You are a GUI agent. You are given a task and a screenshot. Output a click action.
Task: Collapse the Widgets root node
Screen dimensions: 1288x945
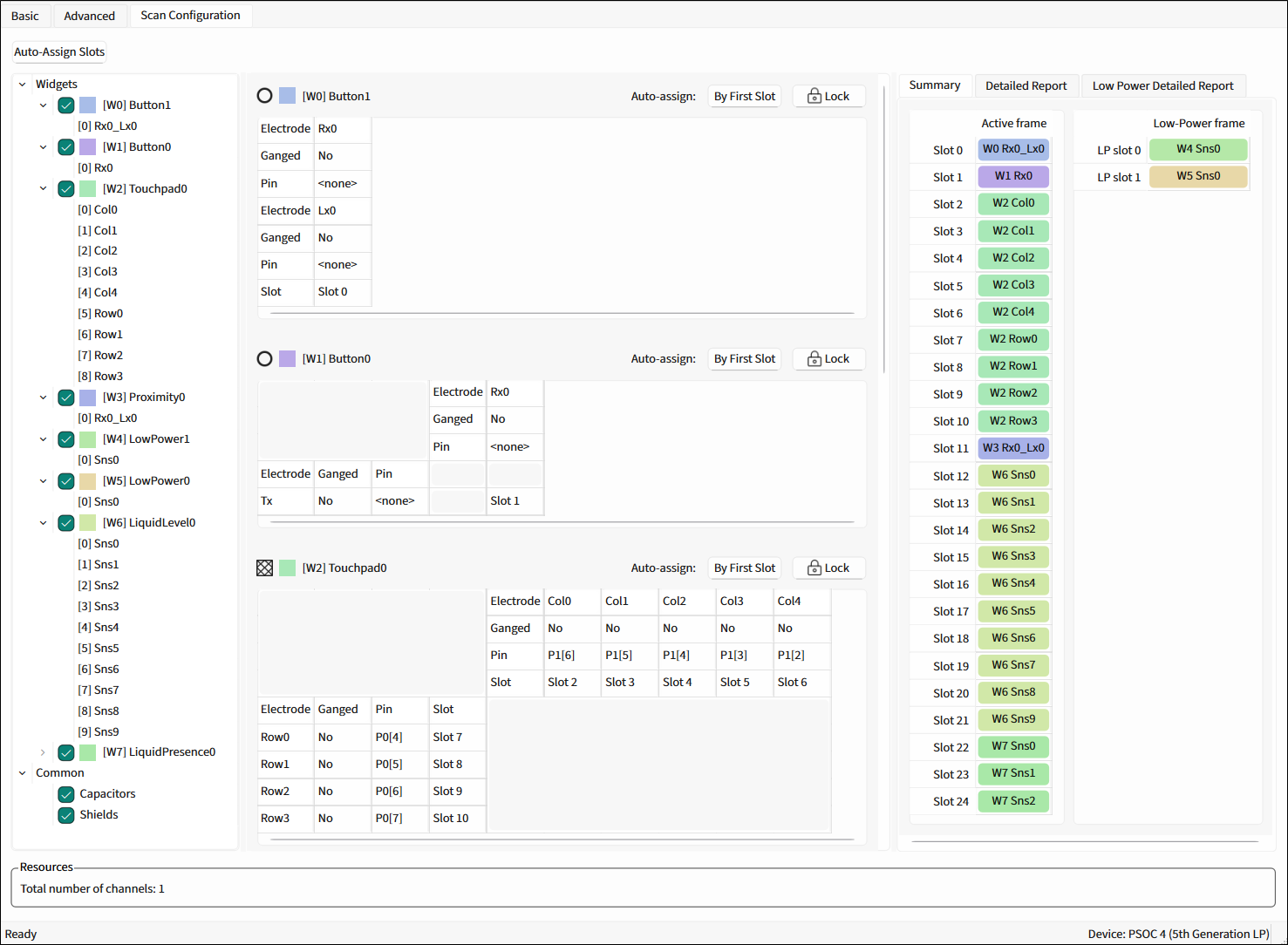[x=23, y=85]
